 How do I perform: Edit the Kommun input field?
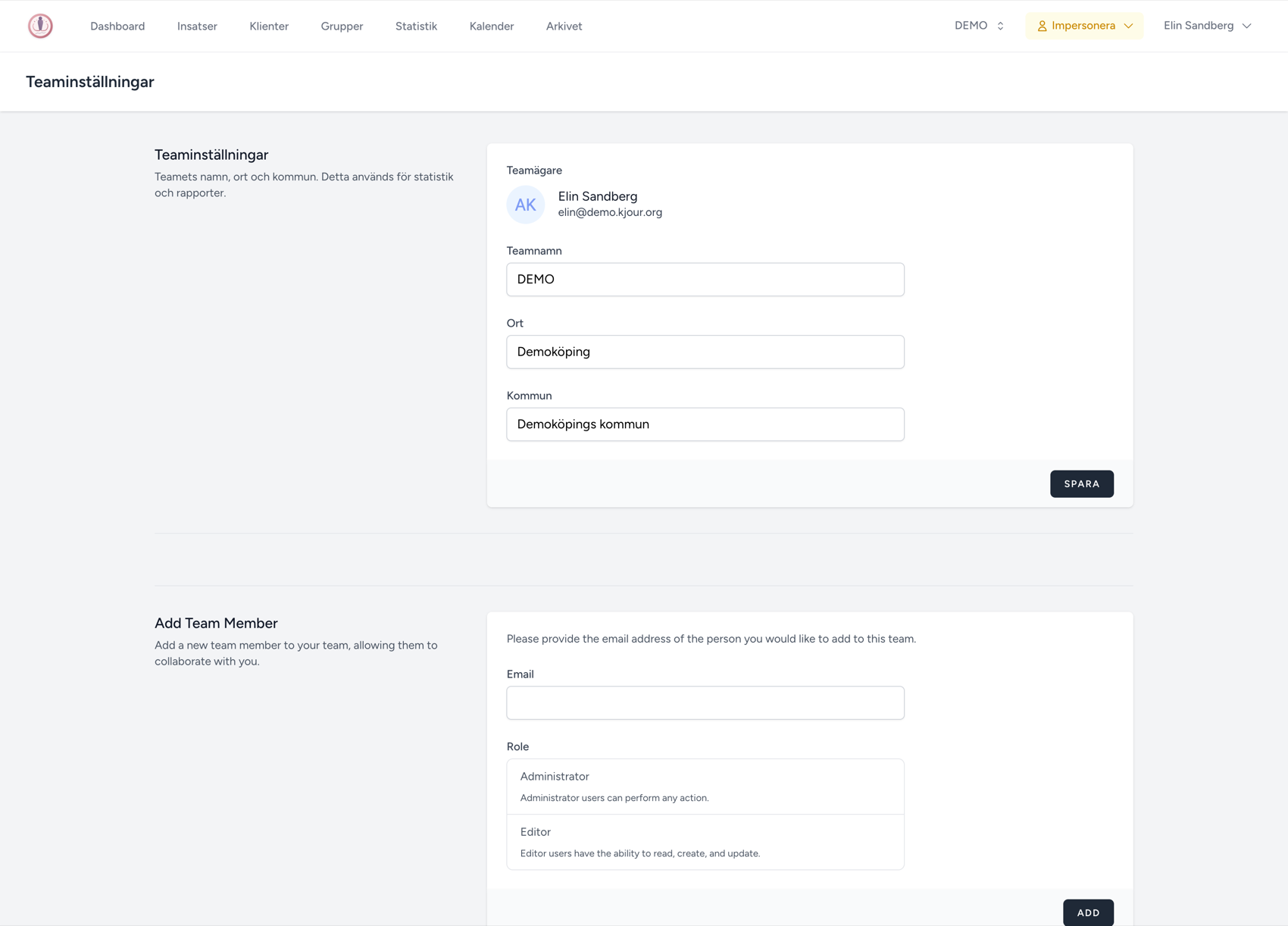pos(705,424)
